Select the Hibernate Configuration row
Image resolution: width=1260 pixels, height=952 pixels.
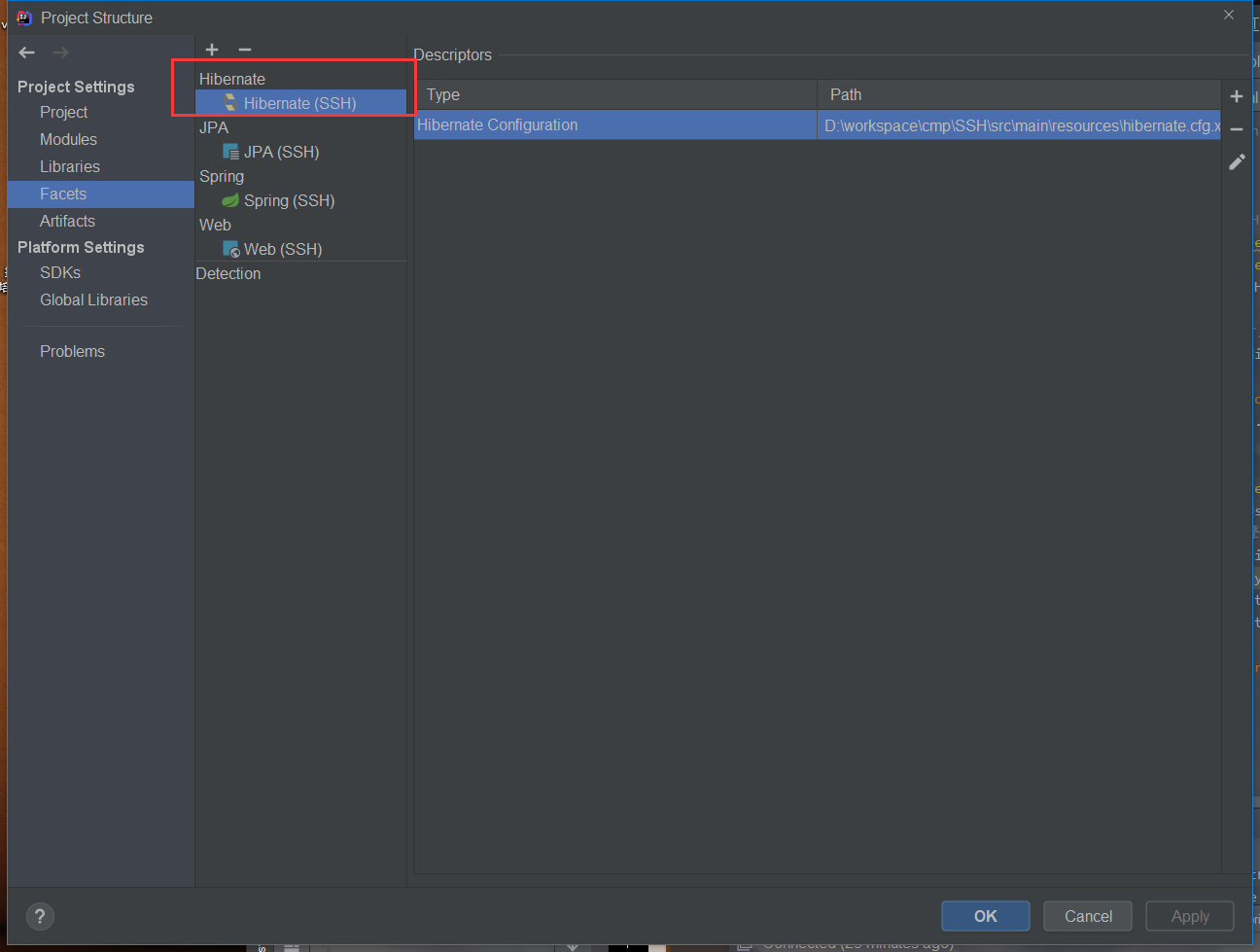coord(818,124)
